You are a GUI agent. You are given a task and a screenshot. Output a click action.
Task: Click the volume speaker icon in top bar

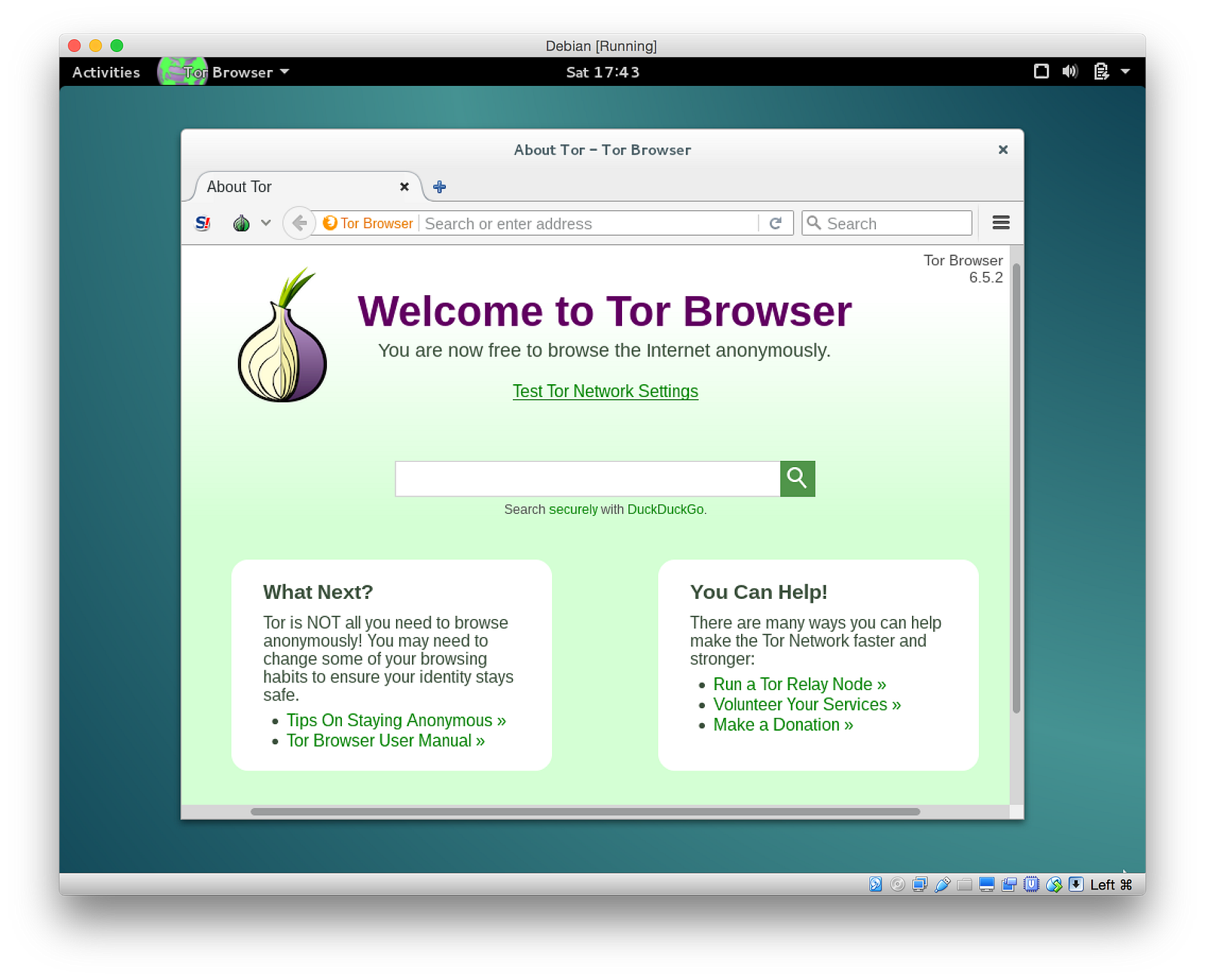click(1070, 72)
